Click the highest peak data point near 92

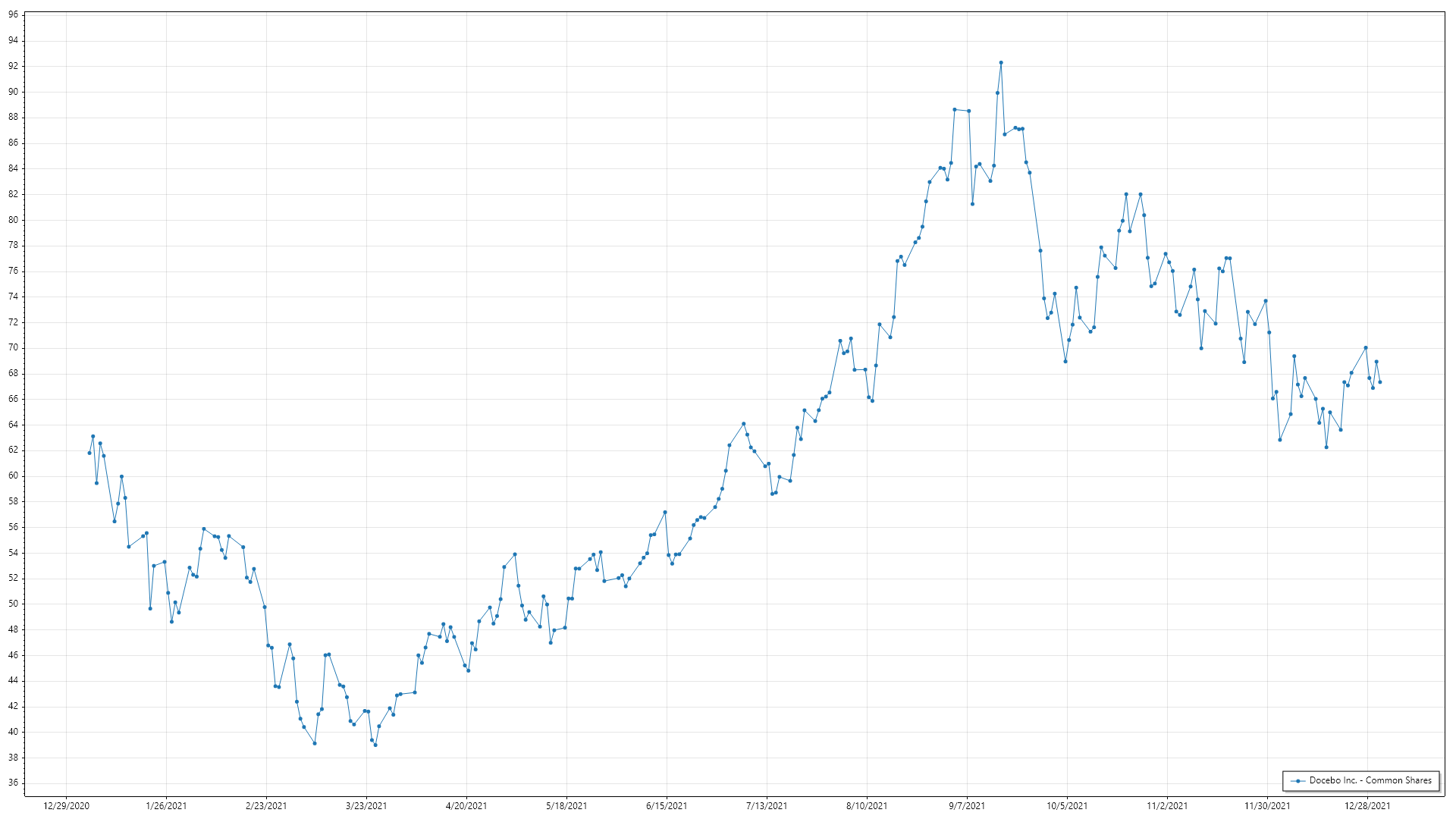(x=1001, y=63)
